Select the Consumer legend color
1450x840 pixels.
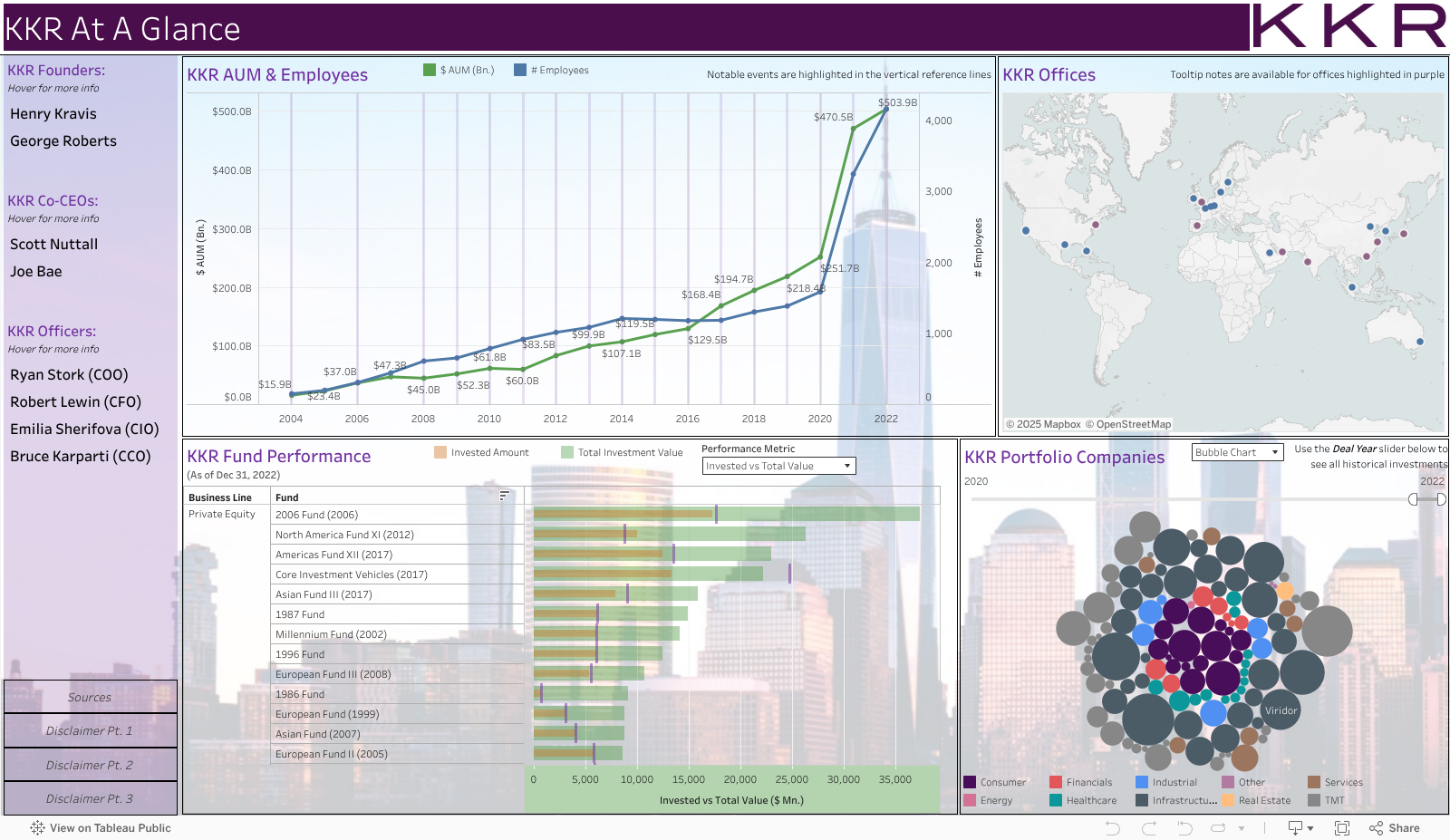[970, 782]
